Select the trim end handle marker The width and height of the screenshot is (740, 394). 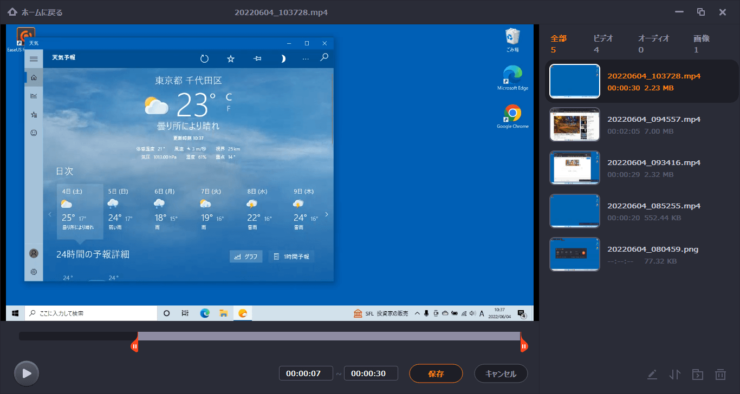point(523,346)
